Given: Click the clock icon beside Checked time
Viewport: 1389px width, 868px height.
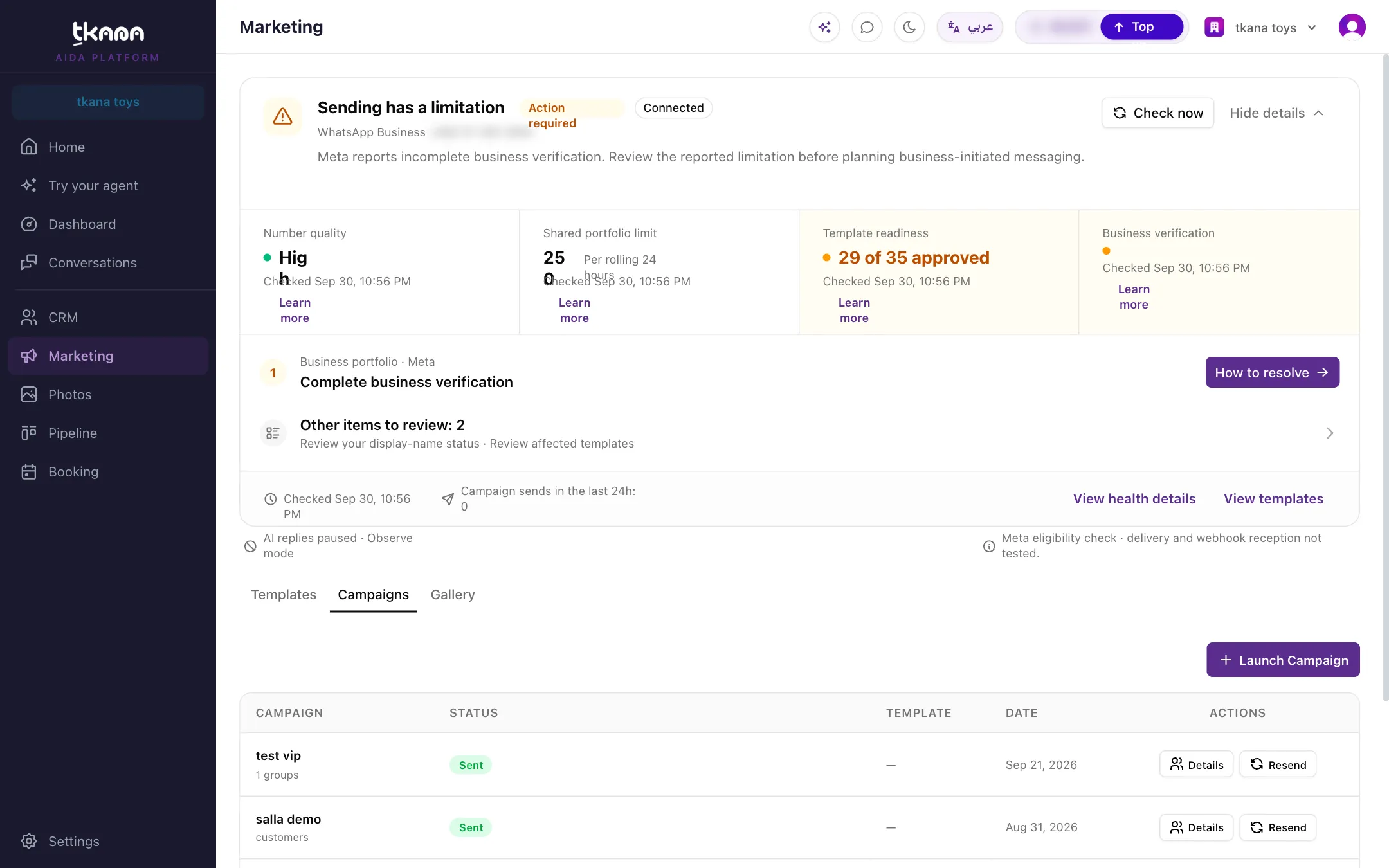Looking at the screenshot, I should coord(271,499).
